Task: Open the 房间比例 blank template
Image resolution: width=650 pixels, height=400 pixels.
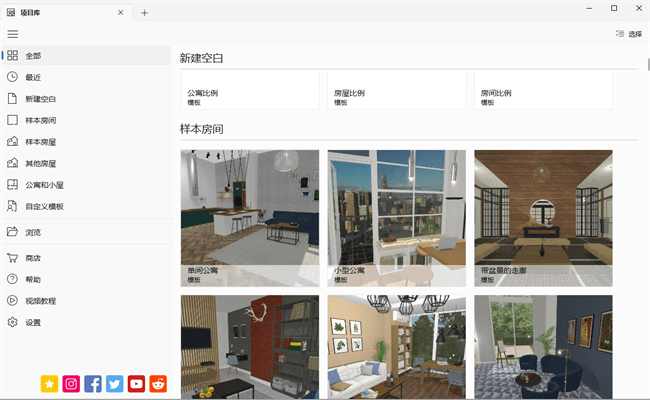Action: [x=543, y=90]
